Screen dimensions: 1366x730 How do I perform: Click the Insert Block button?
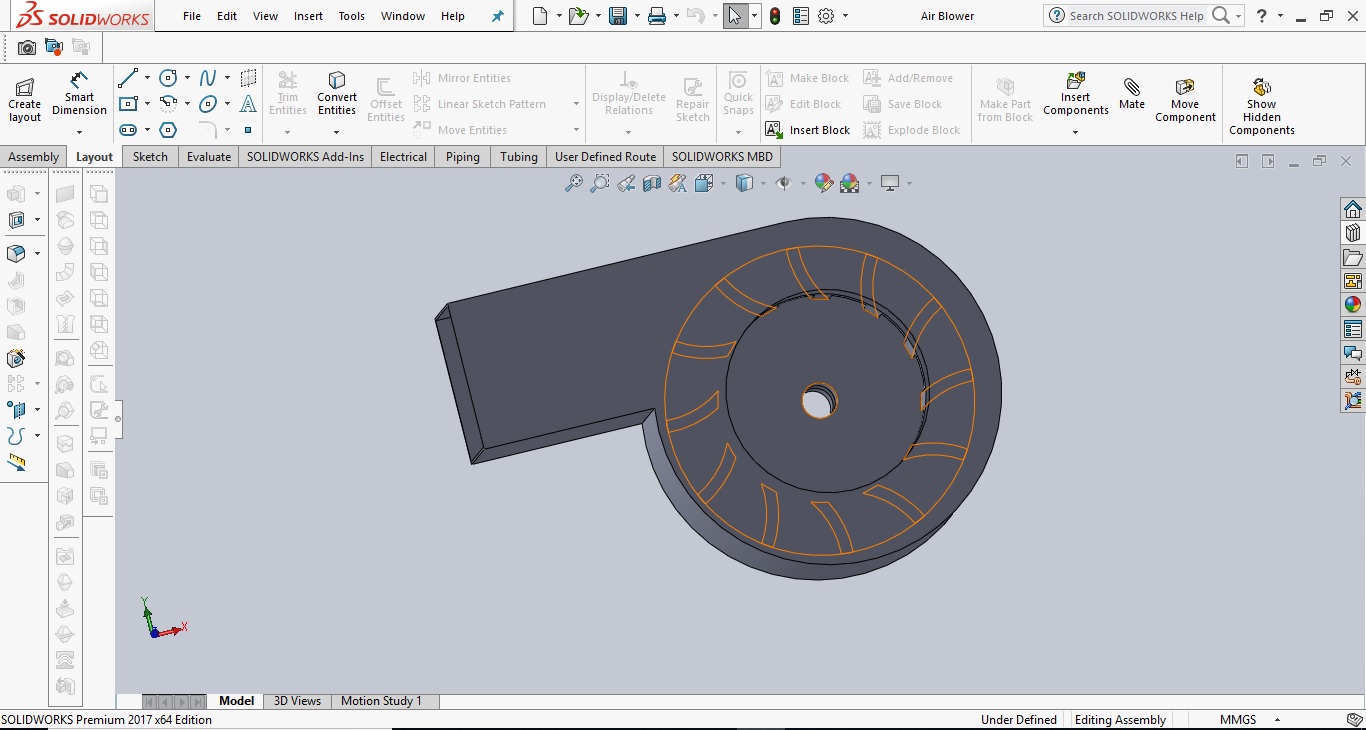pos(808,130)
